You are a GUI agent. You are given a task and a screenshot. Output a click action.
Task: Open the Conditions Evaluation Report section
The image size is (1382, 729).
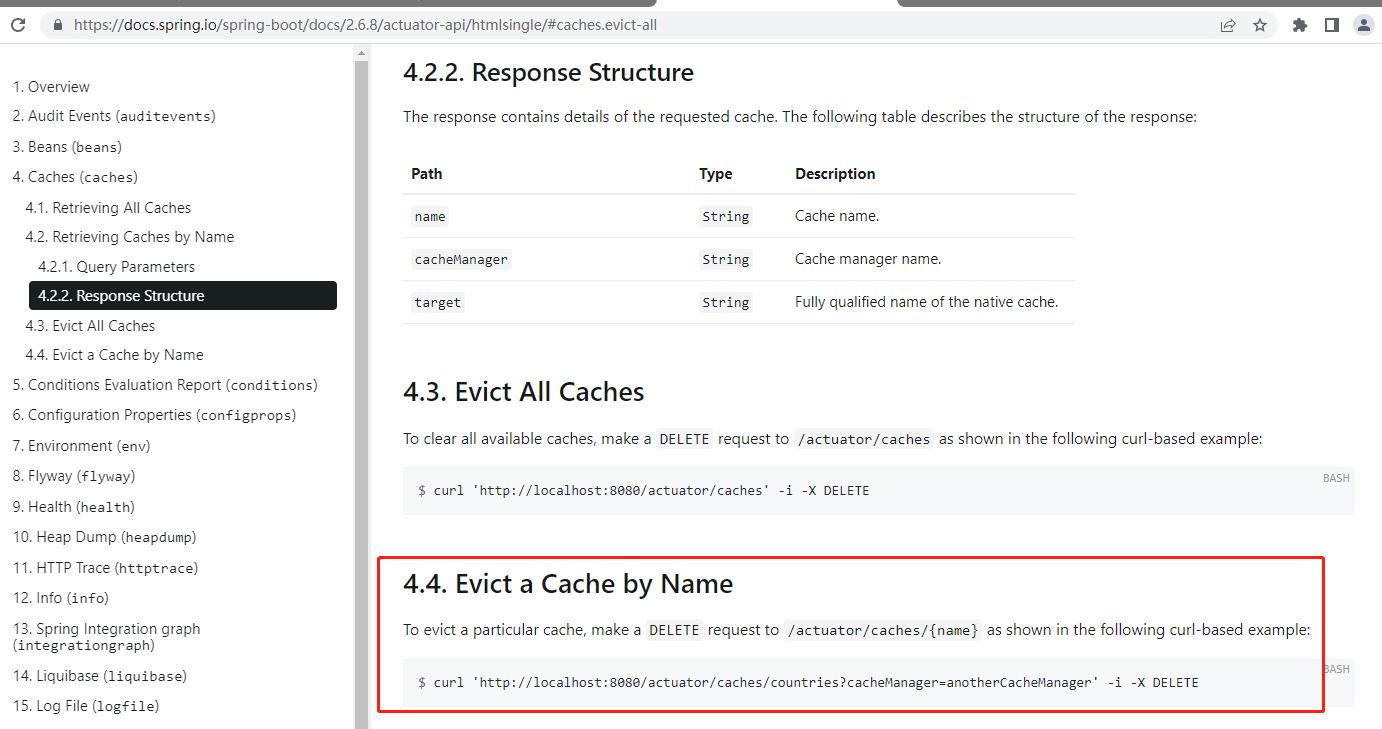[x=164, y=384]
